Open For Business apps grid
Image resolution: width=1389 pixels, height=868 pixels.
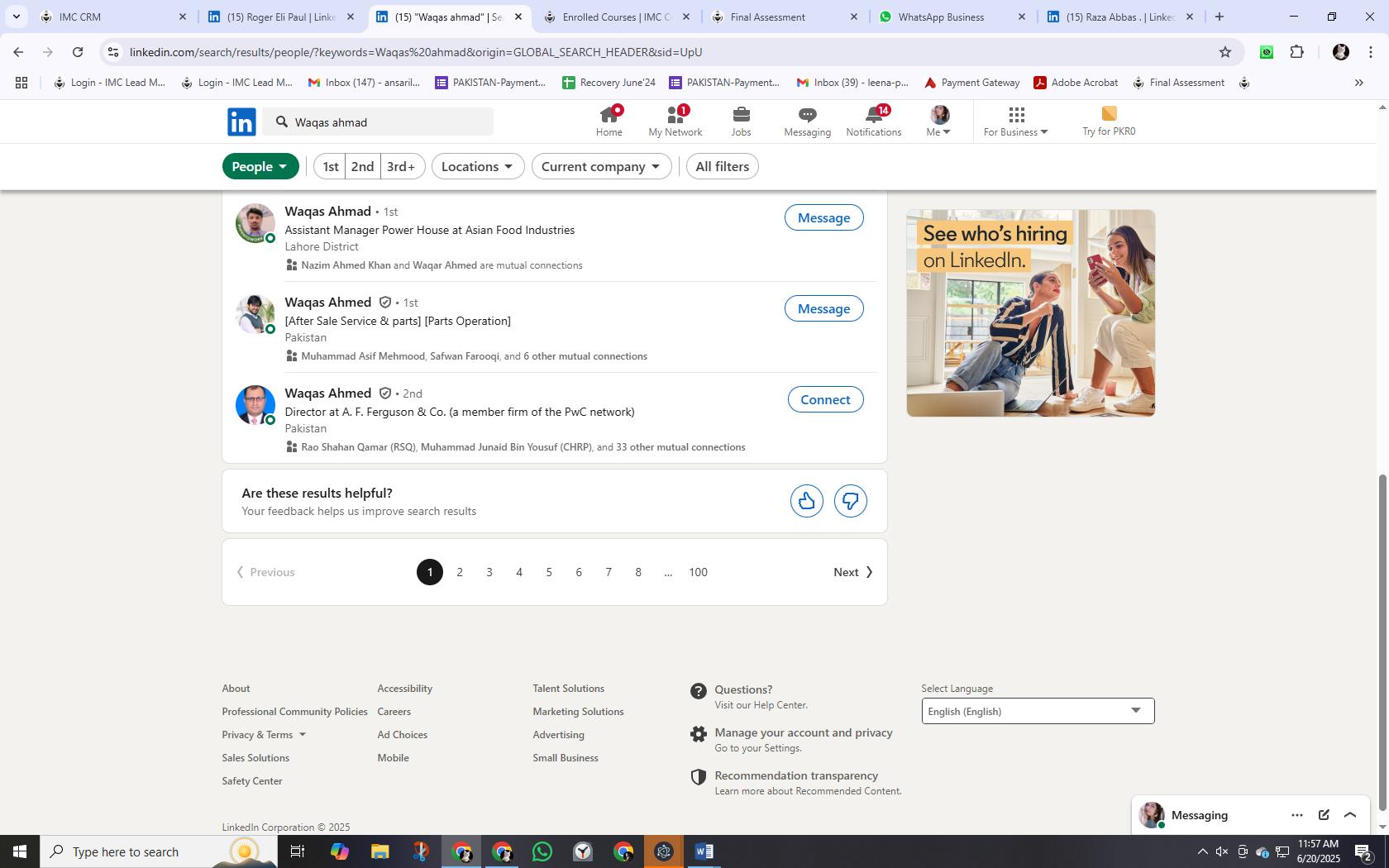pyautogui.click(x=1016, y=122)
